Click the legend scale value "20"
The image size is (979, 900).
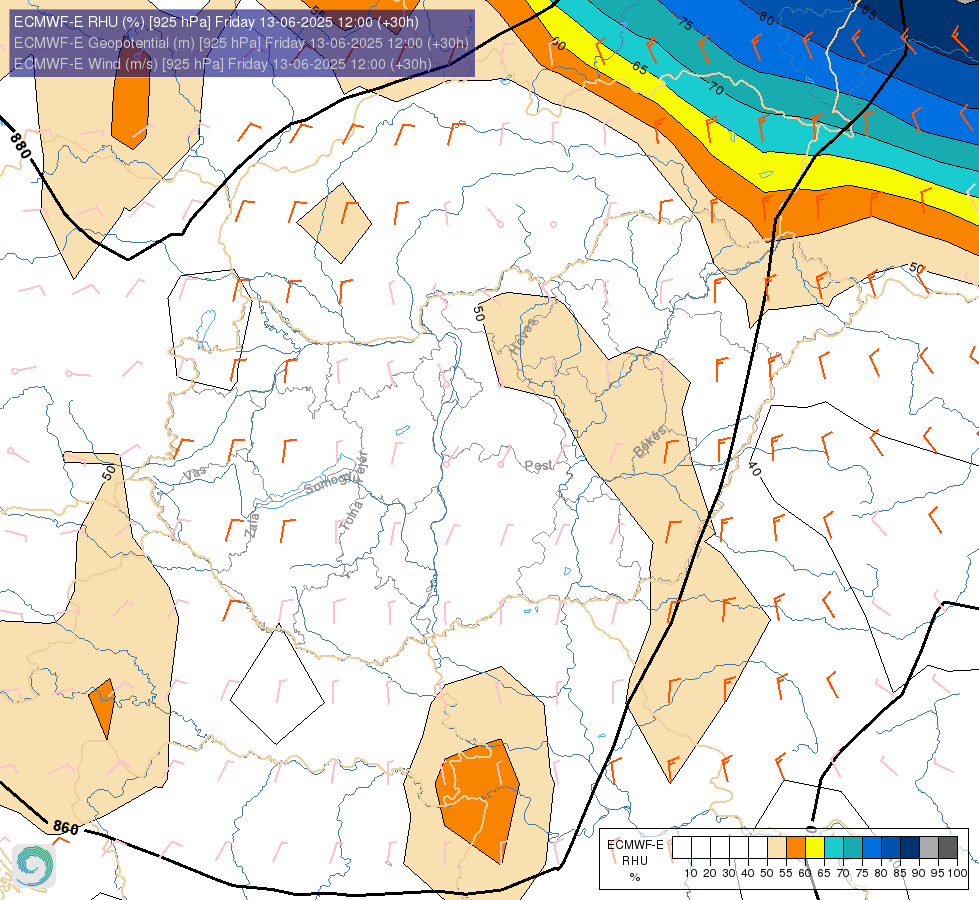tap(710, 873)
